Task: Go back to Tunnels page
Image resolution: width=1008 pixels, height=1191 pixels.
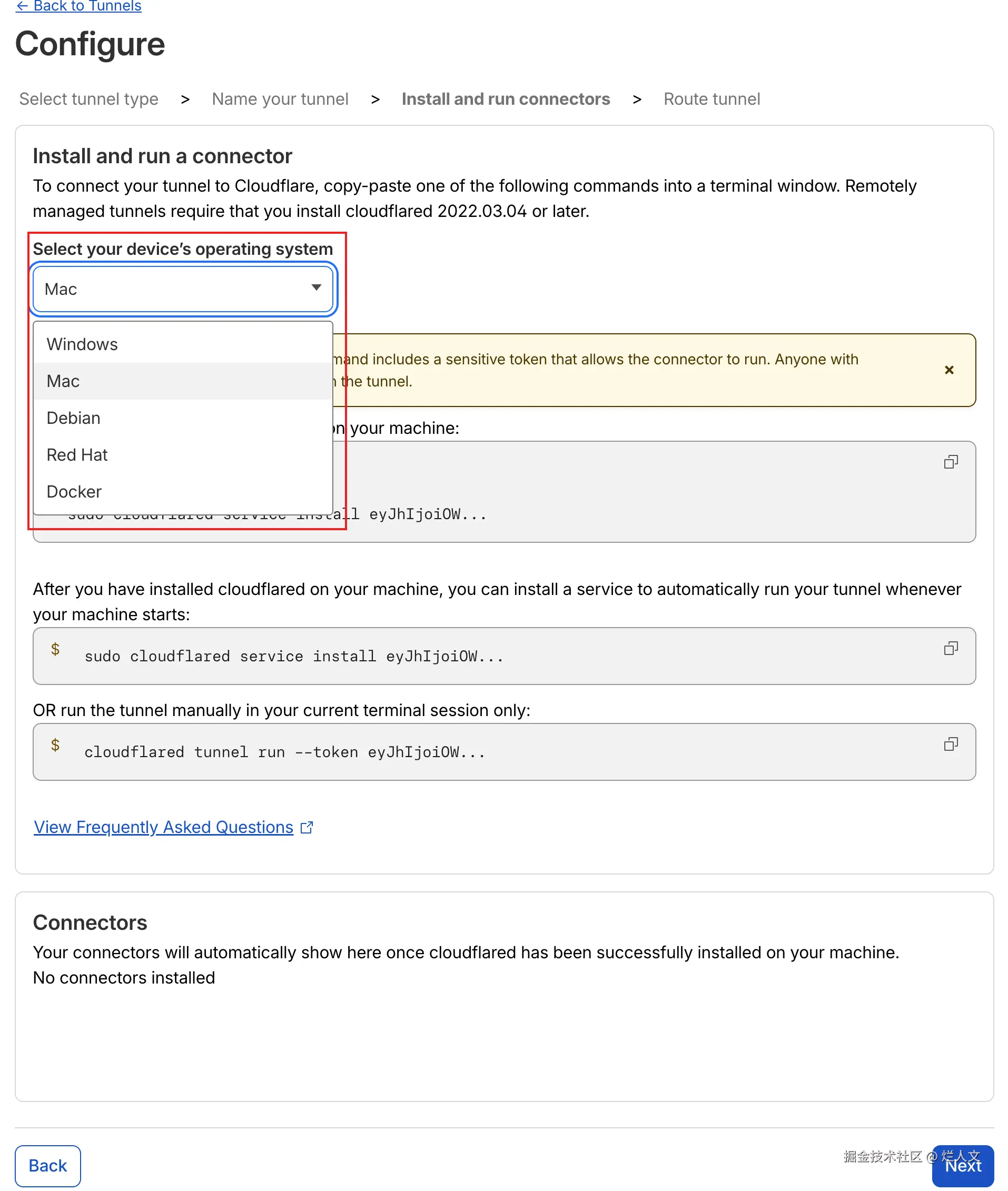Action: (79, 6)
